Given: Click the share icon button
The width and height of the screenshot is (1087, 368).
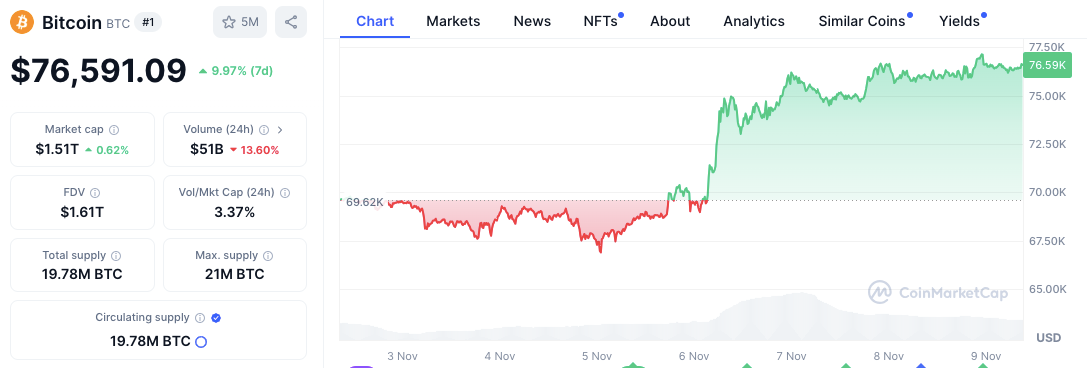Looking at the screenshot, I should (291, 22).
